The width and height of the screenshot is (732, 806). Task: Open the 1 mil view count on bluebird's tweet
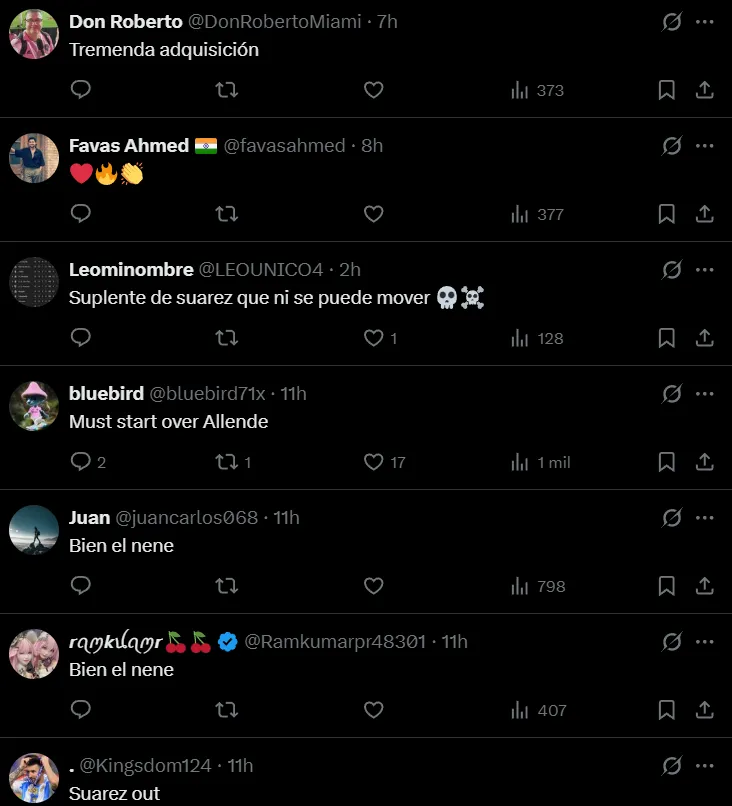click(541, 463)
